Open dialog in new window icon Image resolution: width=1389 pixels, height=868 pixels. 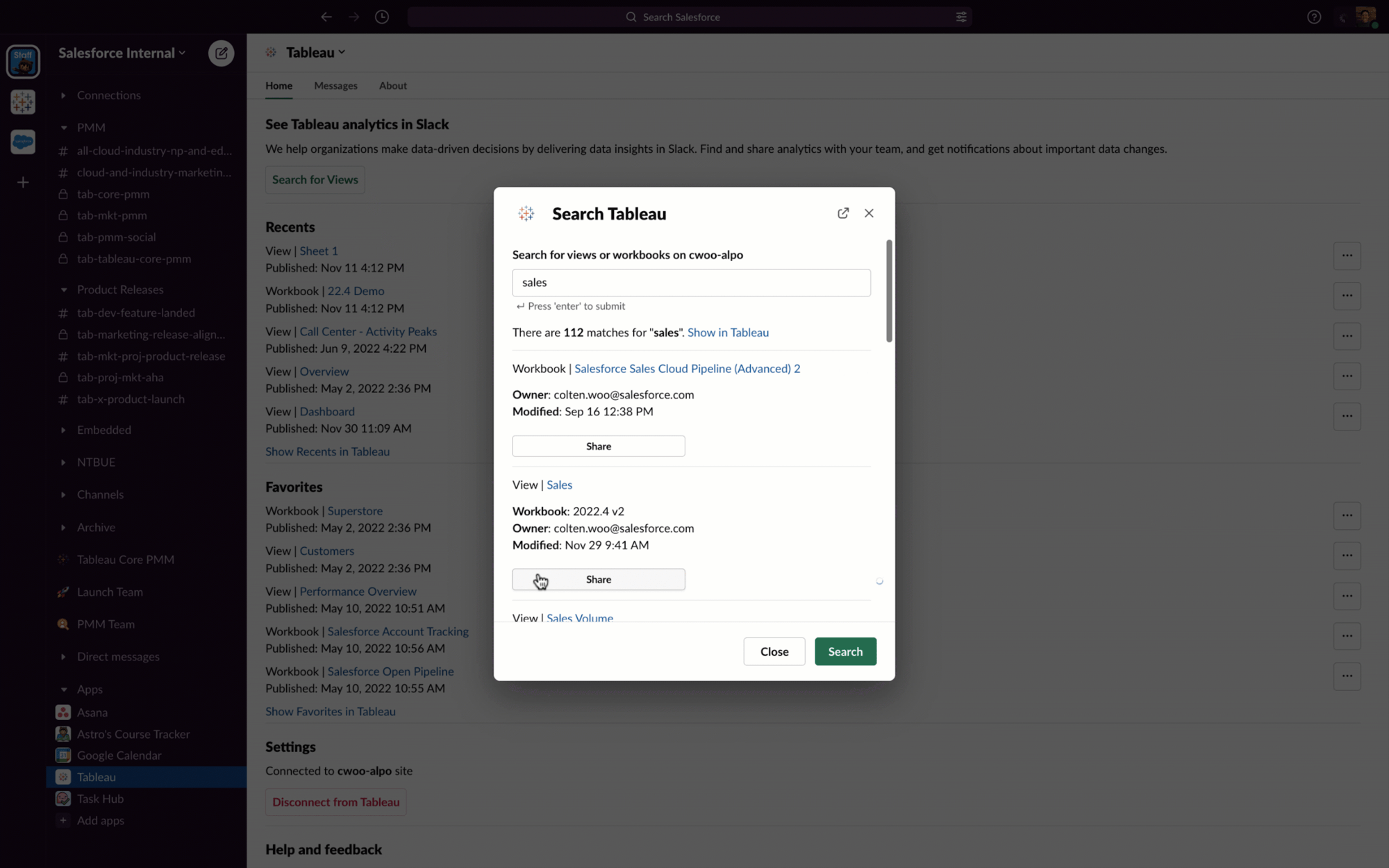pyautogui.click(x=842, y=213)
